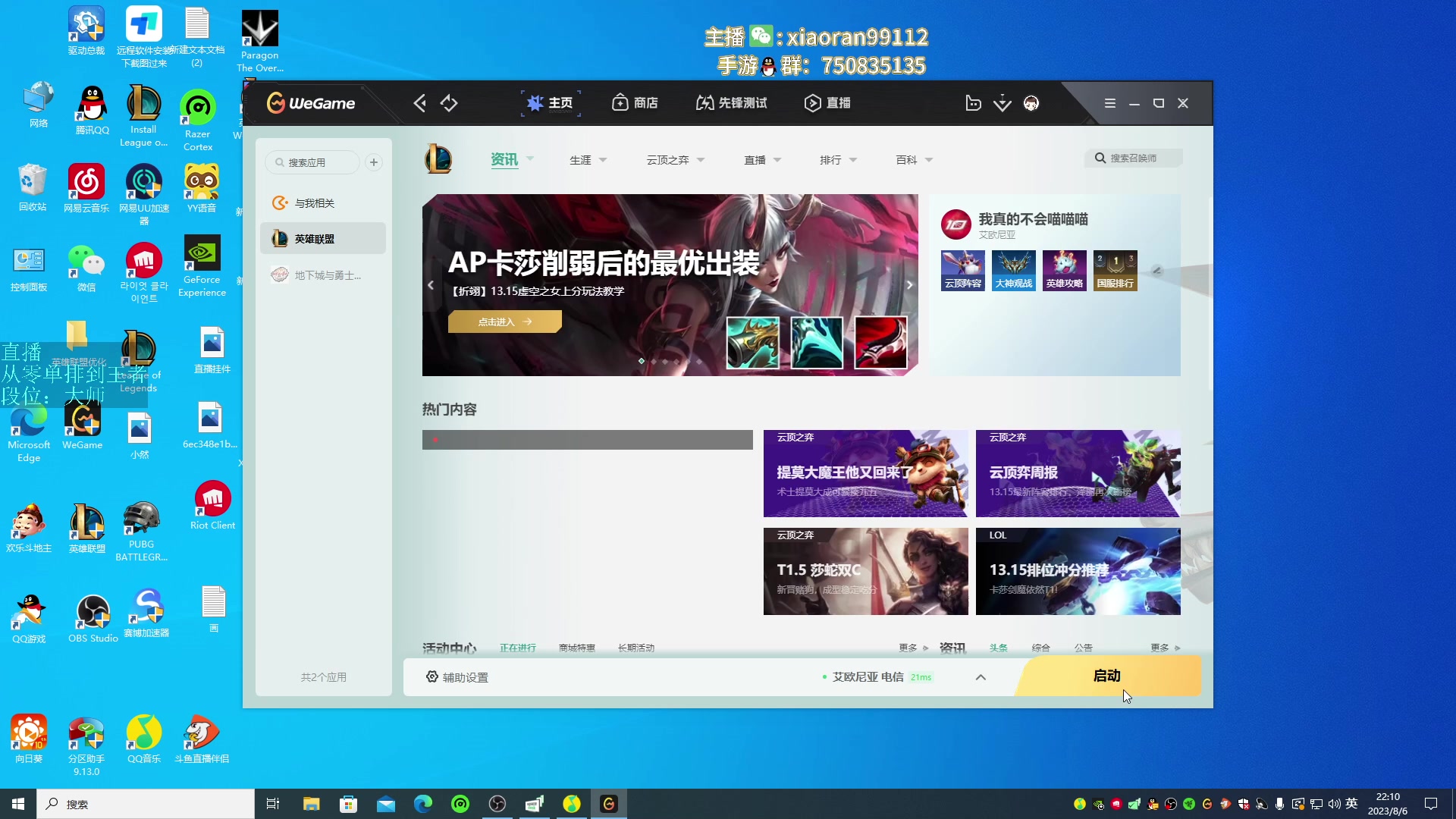Click WeGame icon in the taskbar
Screen dimensions: 1456x819
pyautogui.click(x=609, y=804)
